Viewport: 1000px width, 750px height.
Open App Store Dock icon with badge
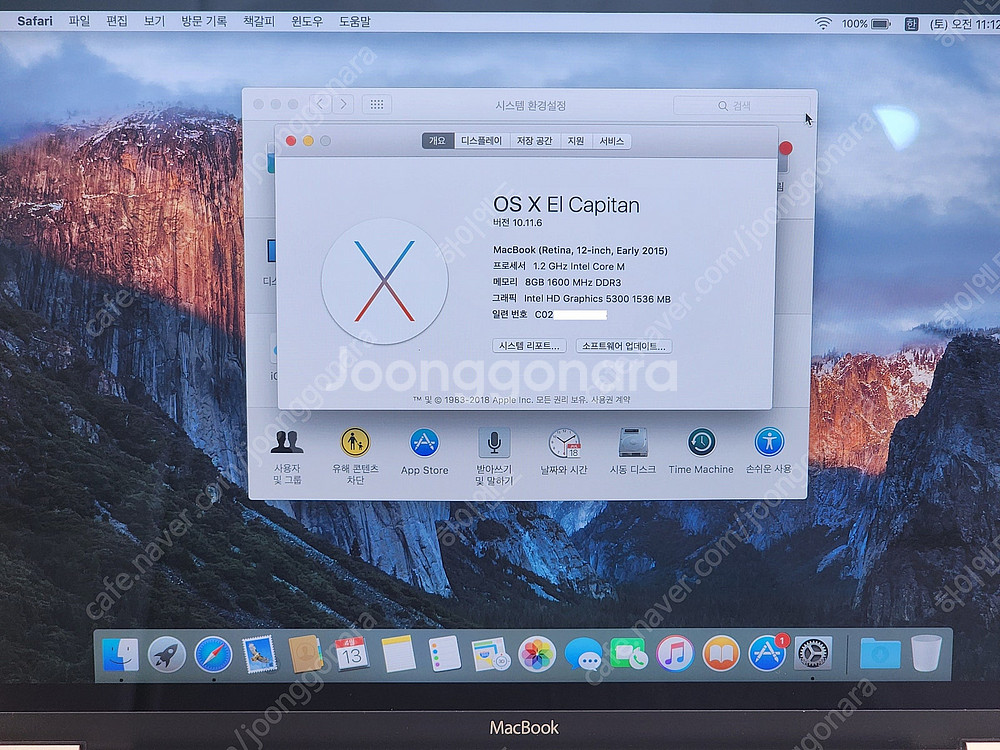pyautogui.click(x=767, y=653)
